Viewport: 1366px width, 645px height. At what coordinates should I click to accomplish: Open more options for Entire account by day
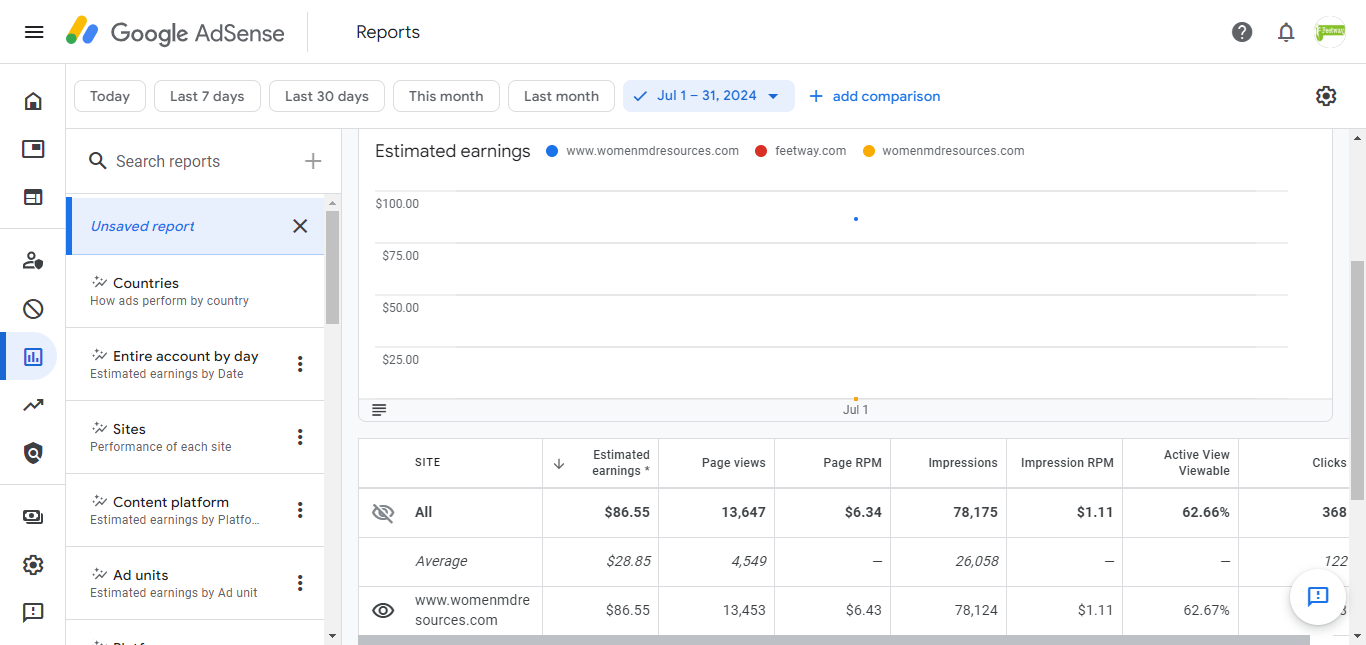[x=300, y=364]
